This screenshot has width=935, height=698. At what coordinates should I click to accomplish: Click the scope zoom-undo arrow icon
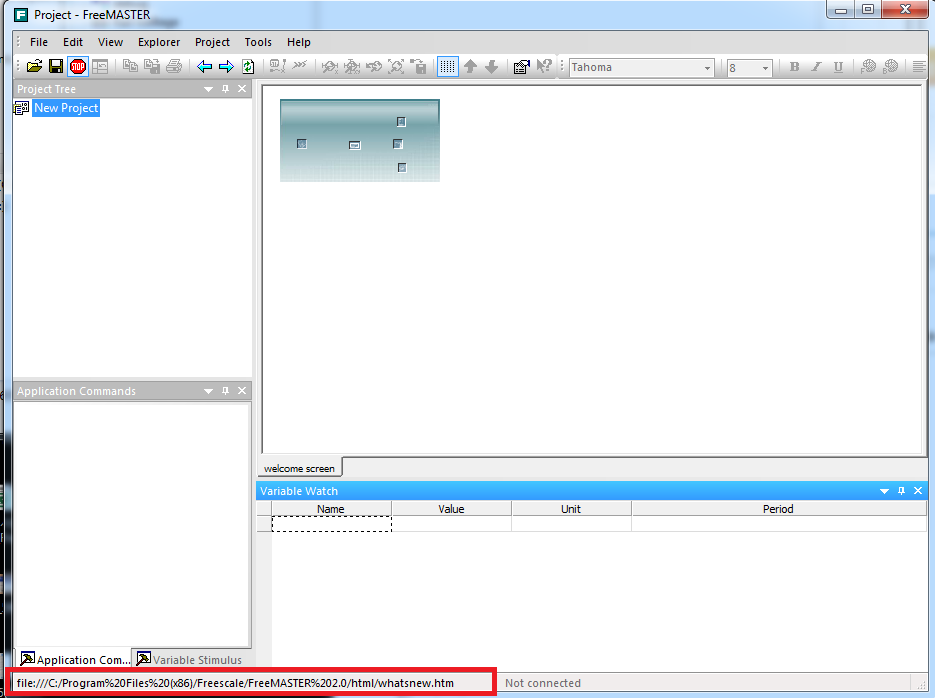point(374,66)
